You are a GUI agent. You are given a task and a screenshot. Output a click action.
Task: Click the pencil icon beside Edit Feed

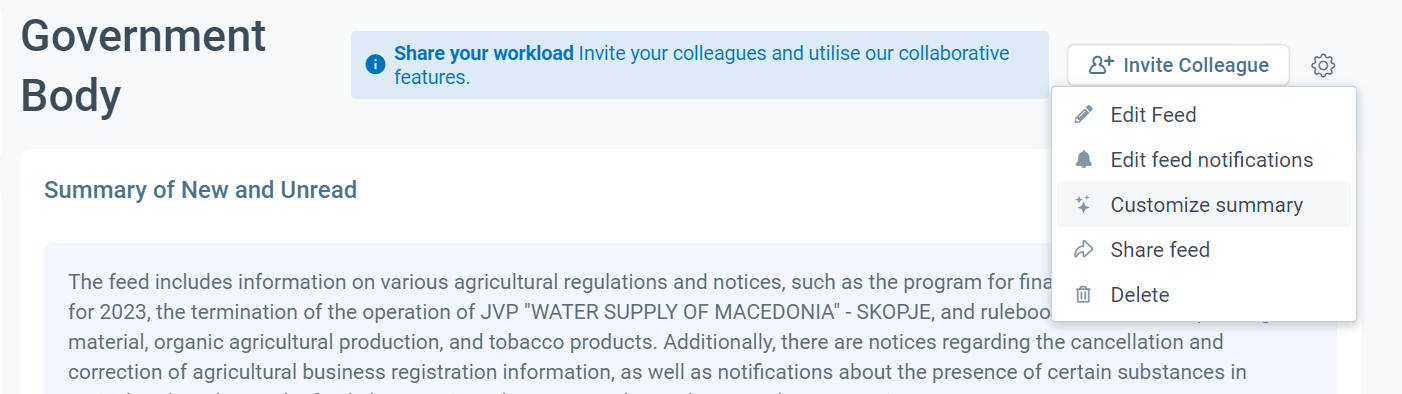click(1083, 115)
